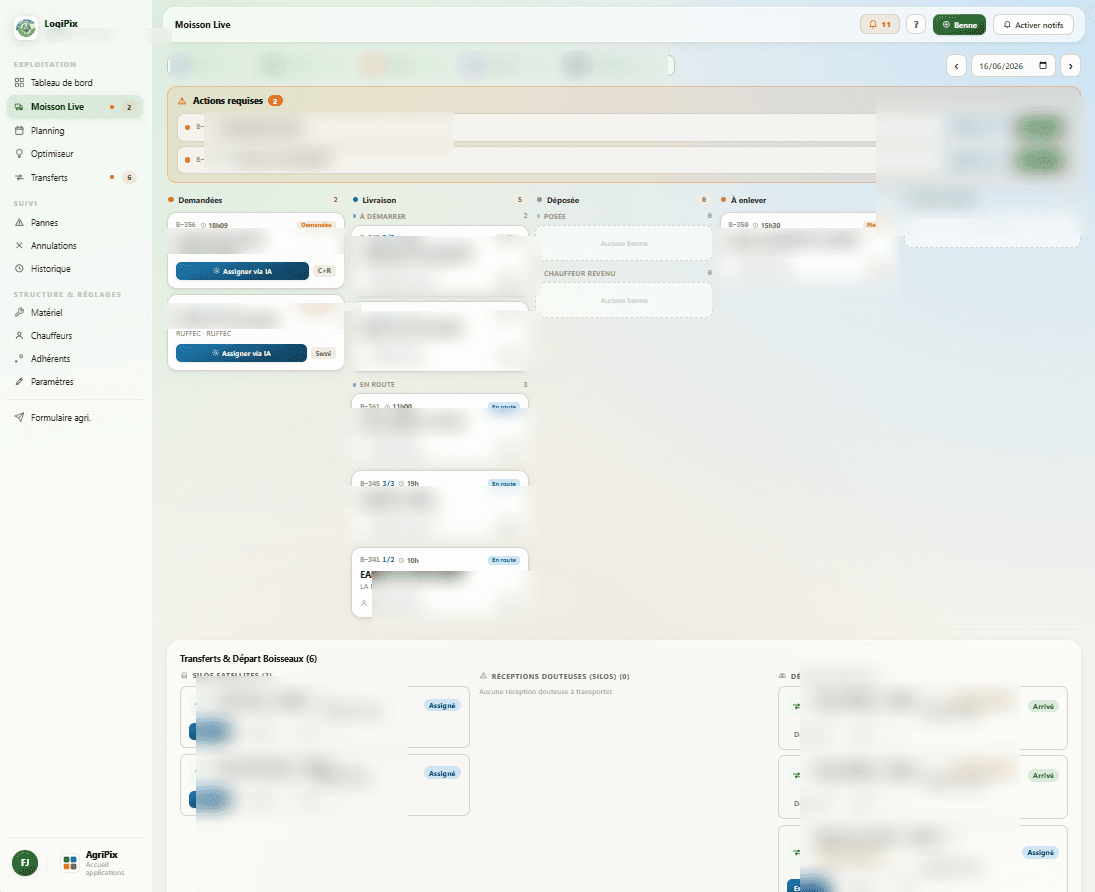Open the LogiPix logo in sidebar
The width and height of the screenshot is (1095, 892).
click(26, 28)
